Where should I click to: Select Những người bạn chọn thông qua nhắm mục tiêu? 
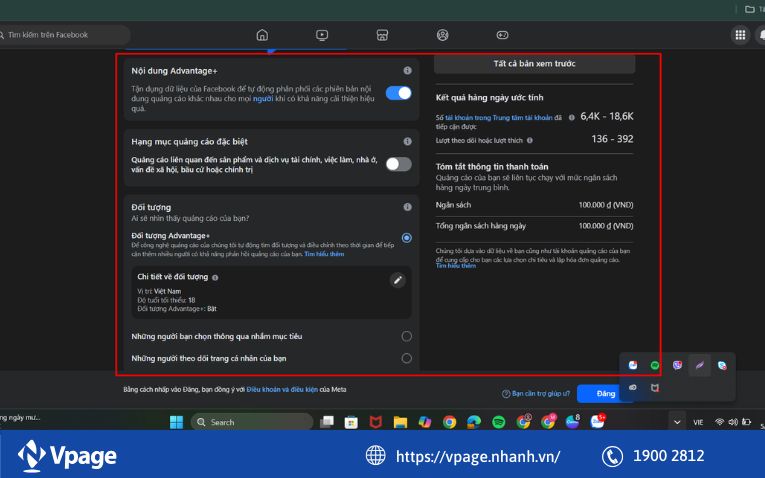tap(406, 337)
